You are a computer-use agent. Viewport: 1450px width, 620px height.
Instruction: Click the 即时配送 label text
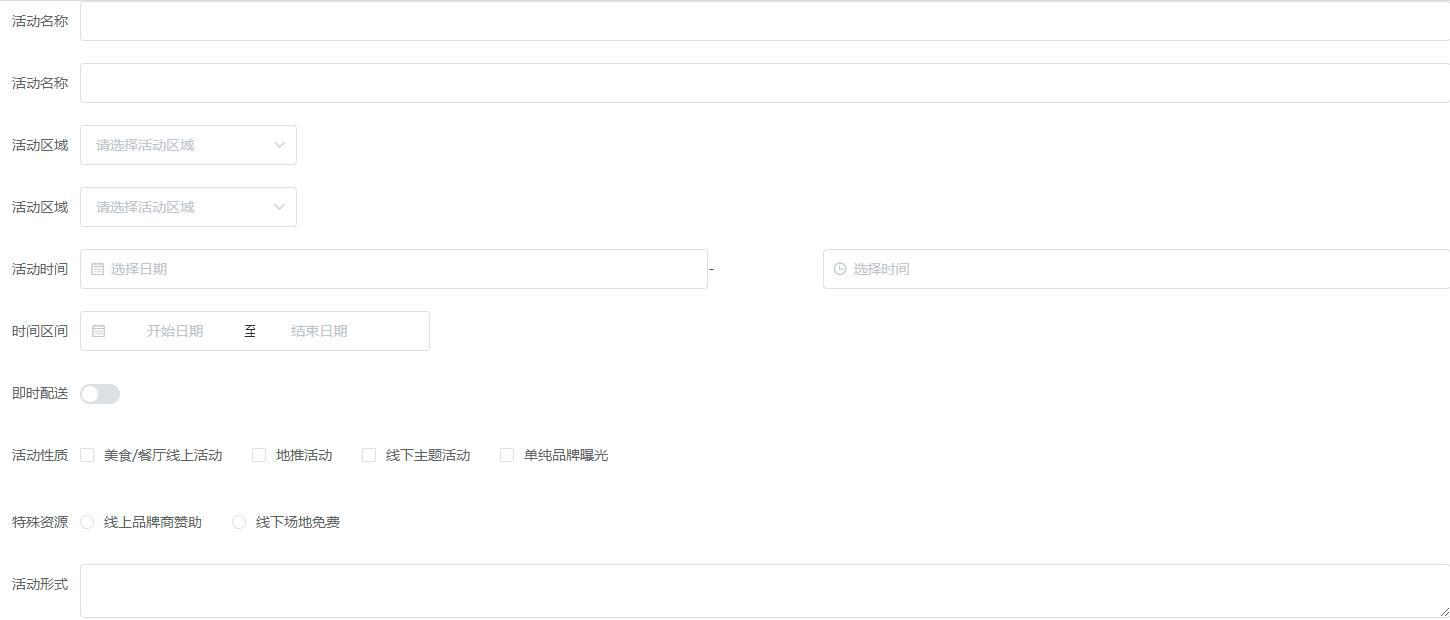coord(40,393)
